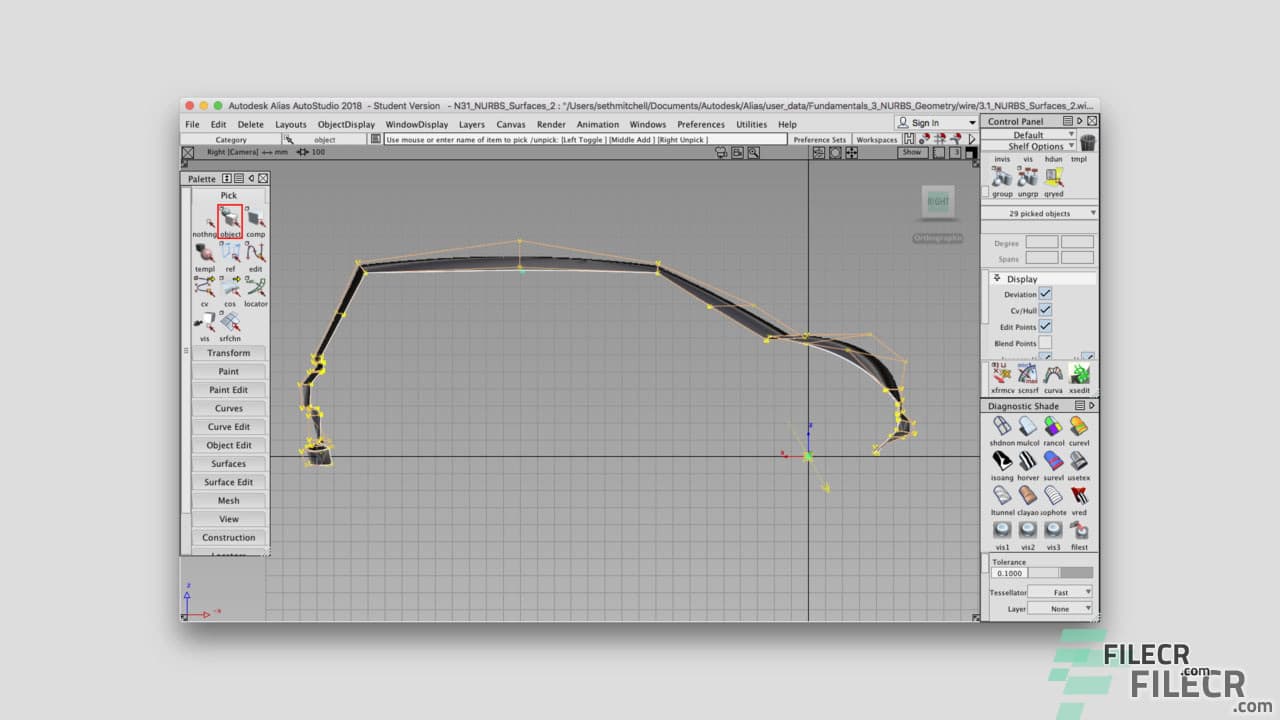
Task: Open the Preferences menu
Action: click(703, 124)
